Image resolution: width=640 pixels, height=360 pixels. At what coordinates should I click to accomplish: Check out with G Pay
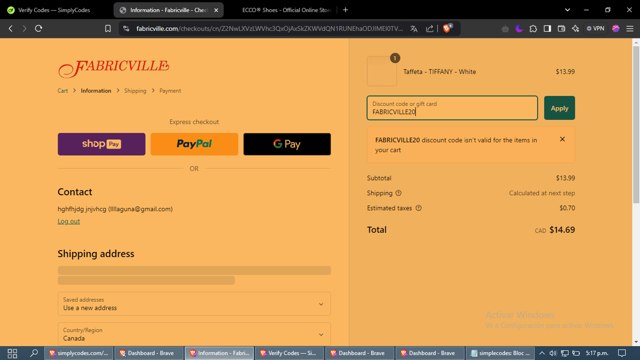[287, 144]
